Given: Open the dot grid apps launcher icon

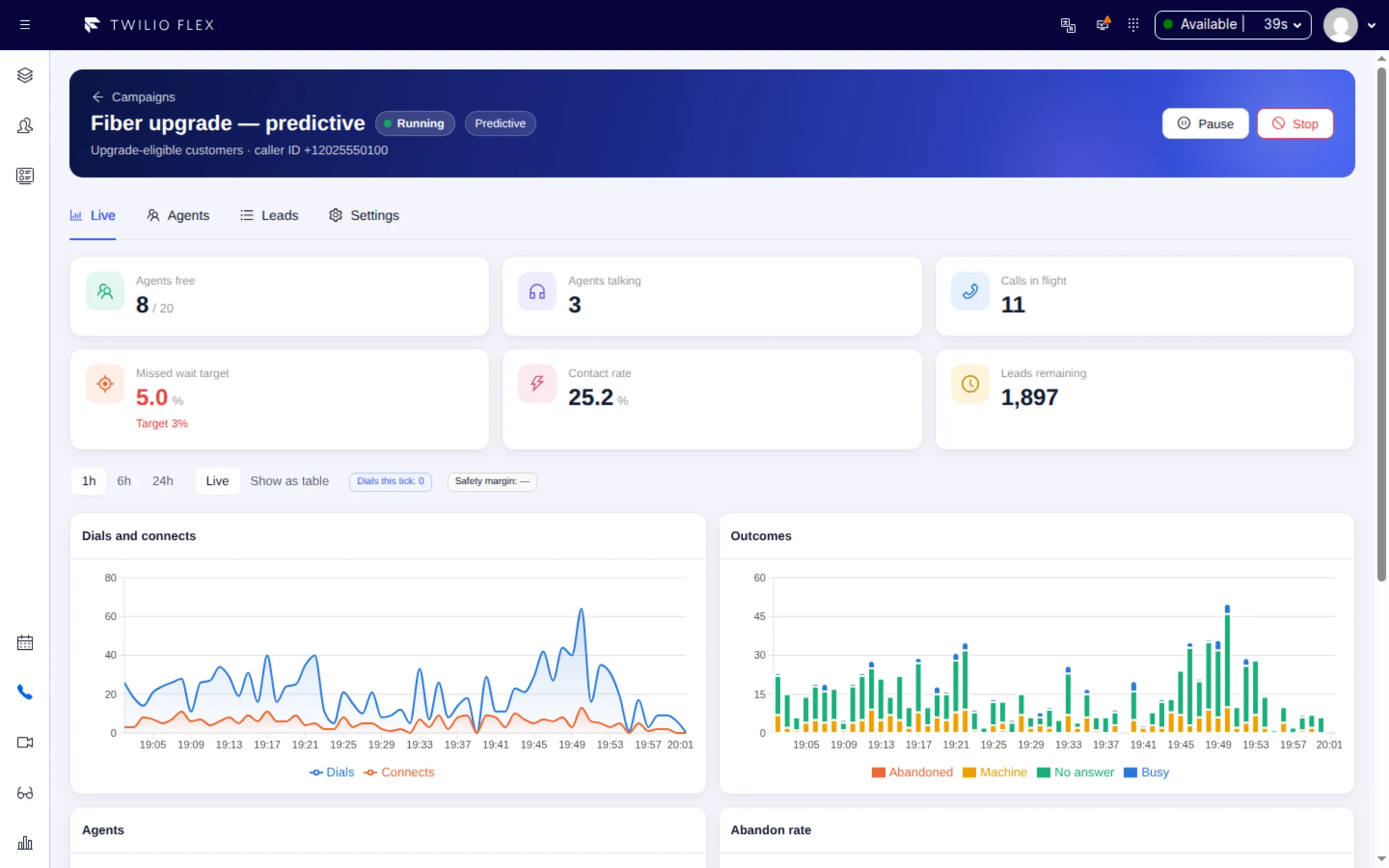Looking at the screenshot, I should [x=1133, y=25].
